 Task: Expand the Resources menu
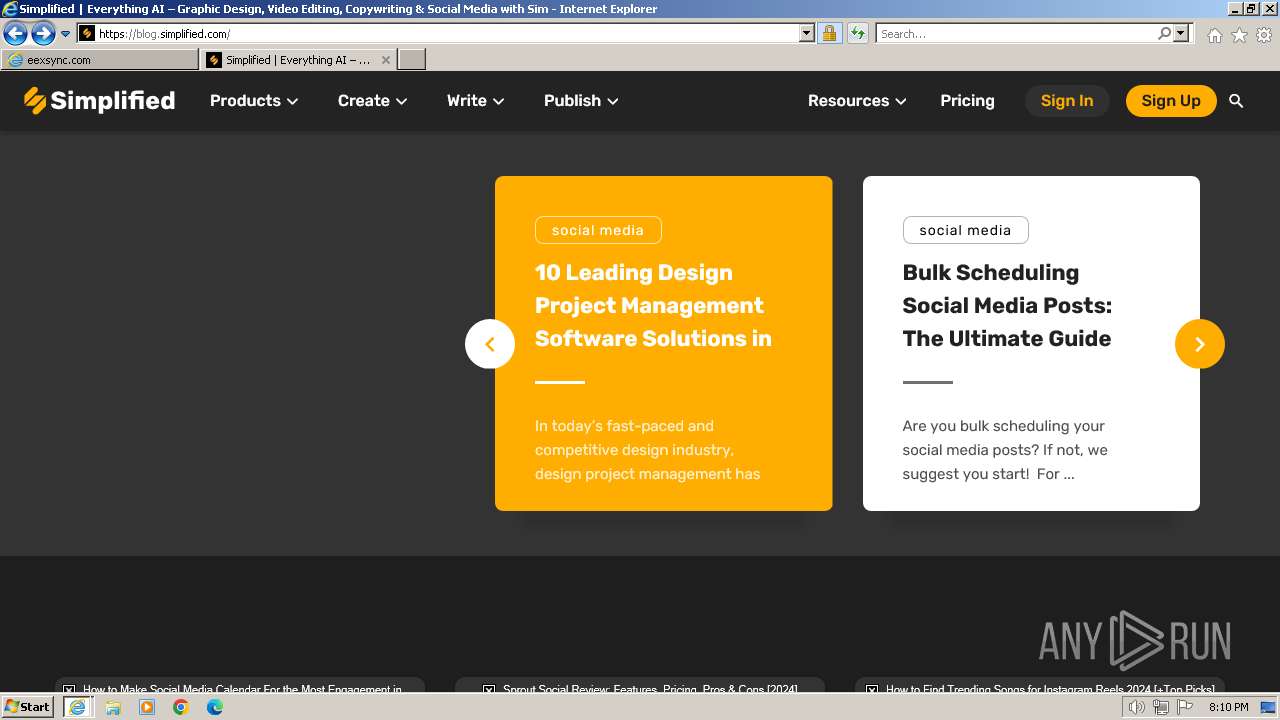(857, 101)
